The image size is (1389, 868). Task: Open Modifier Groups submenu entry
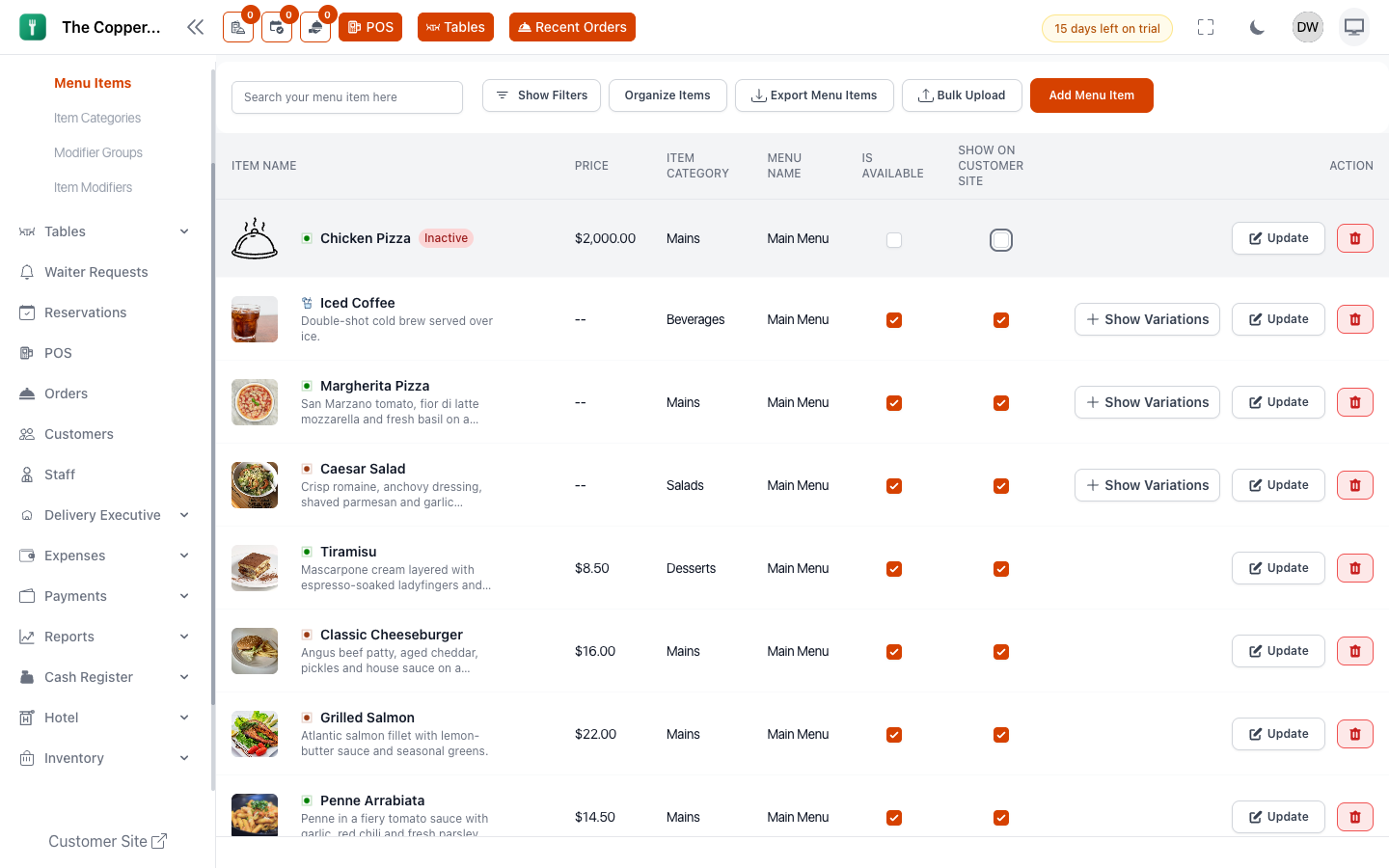tap(98, 152)
